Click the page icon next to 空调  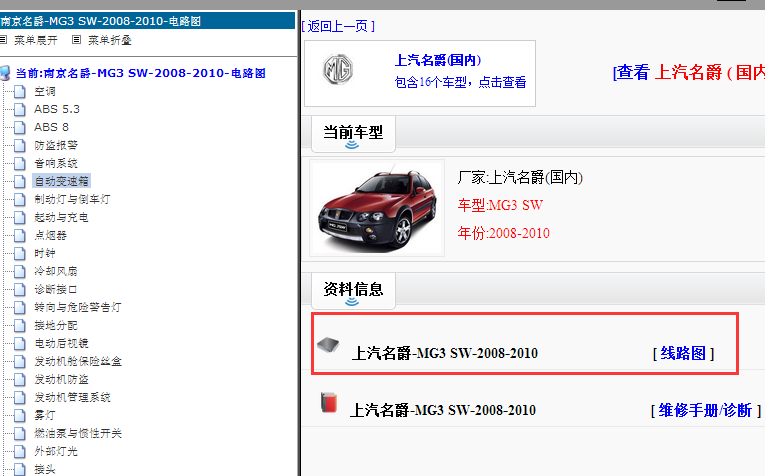(20, 91)
